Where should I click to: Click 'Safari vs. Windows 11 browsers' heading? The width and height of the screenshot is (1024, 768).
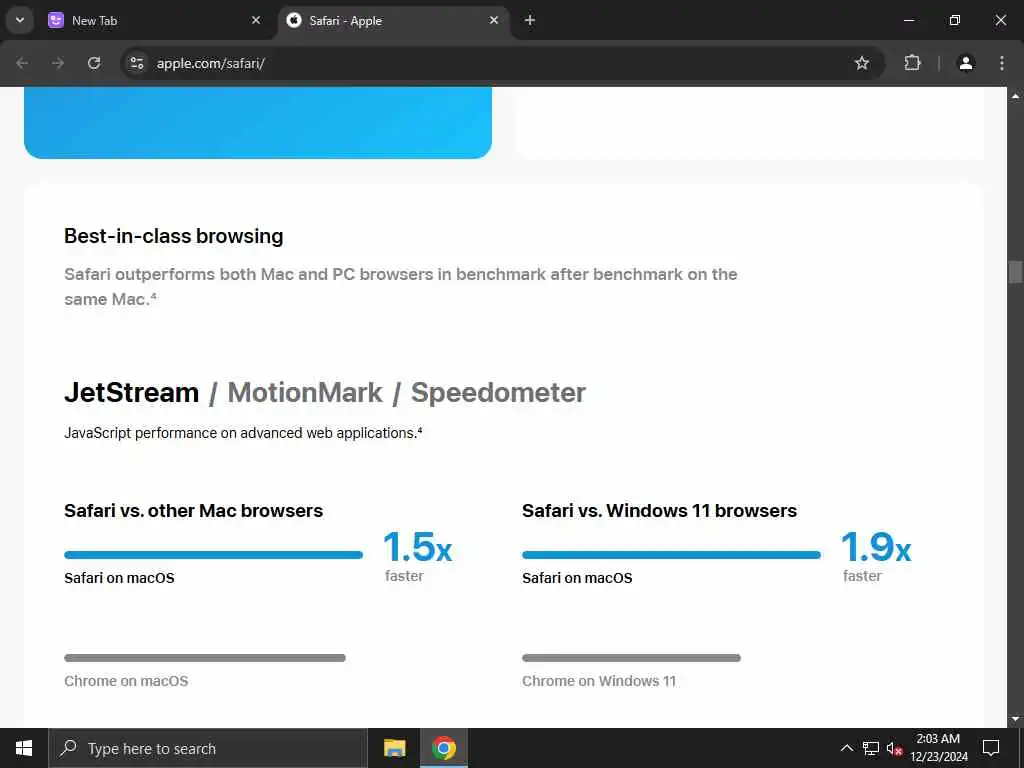pyautogui.click(x=660, y=510)
